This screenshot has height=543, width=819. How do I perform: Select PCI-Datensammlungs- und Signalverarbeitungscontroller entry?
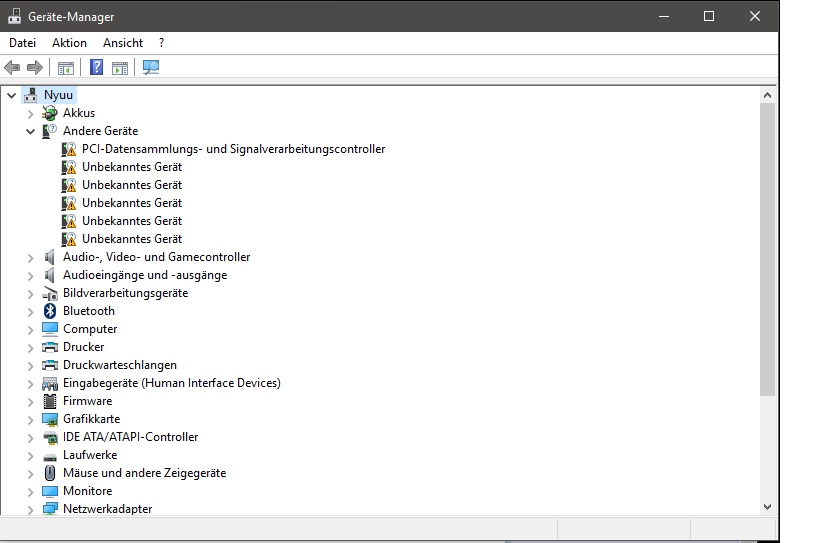(233, 149)
